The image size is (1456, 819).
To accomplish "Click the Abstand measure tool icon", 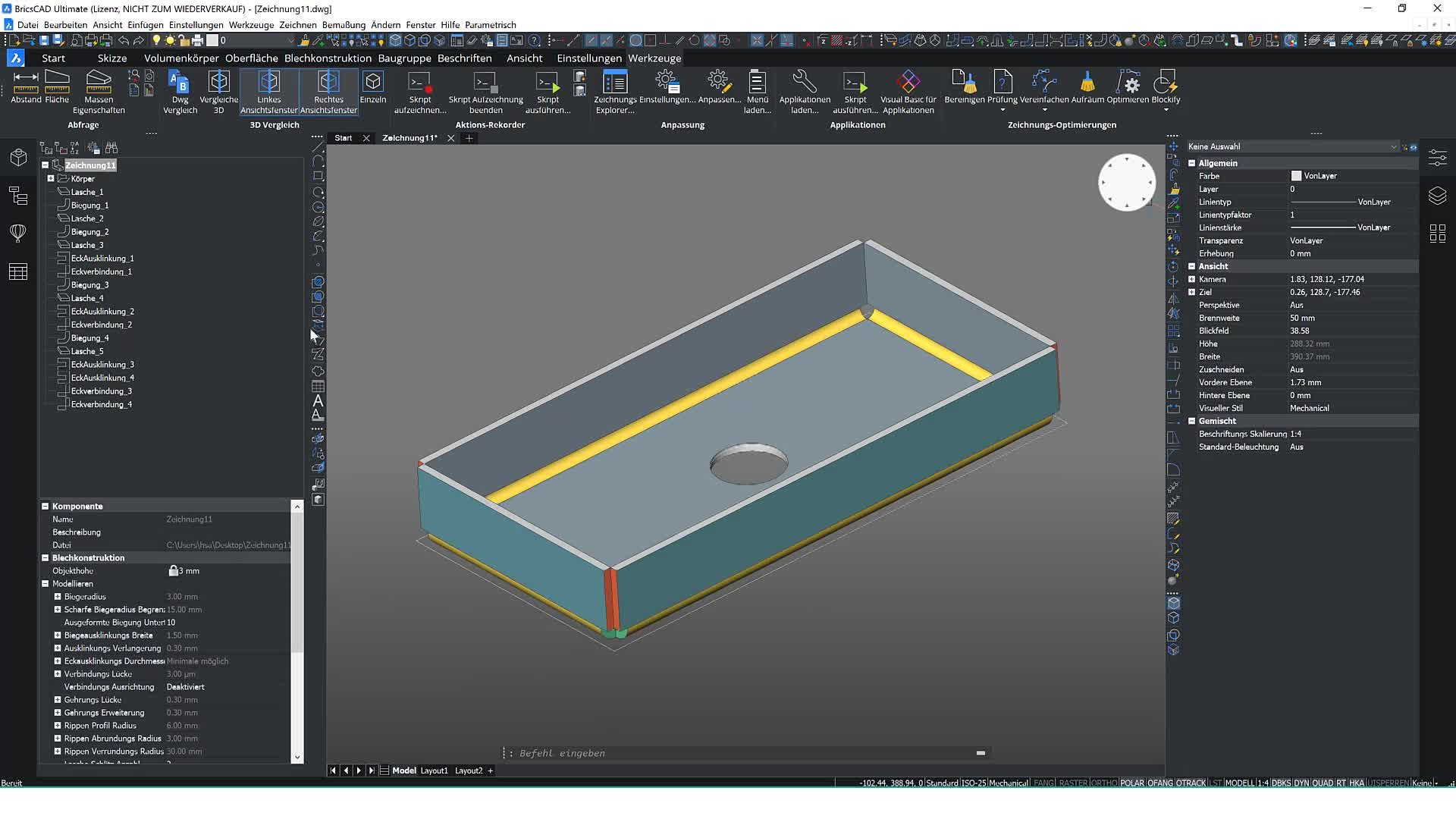I will click(26, 80).
